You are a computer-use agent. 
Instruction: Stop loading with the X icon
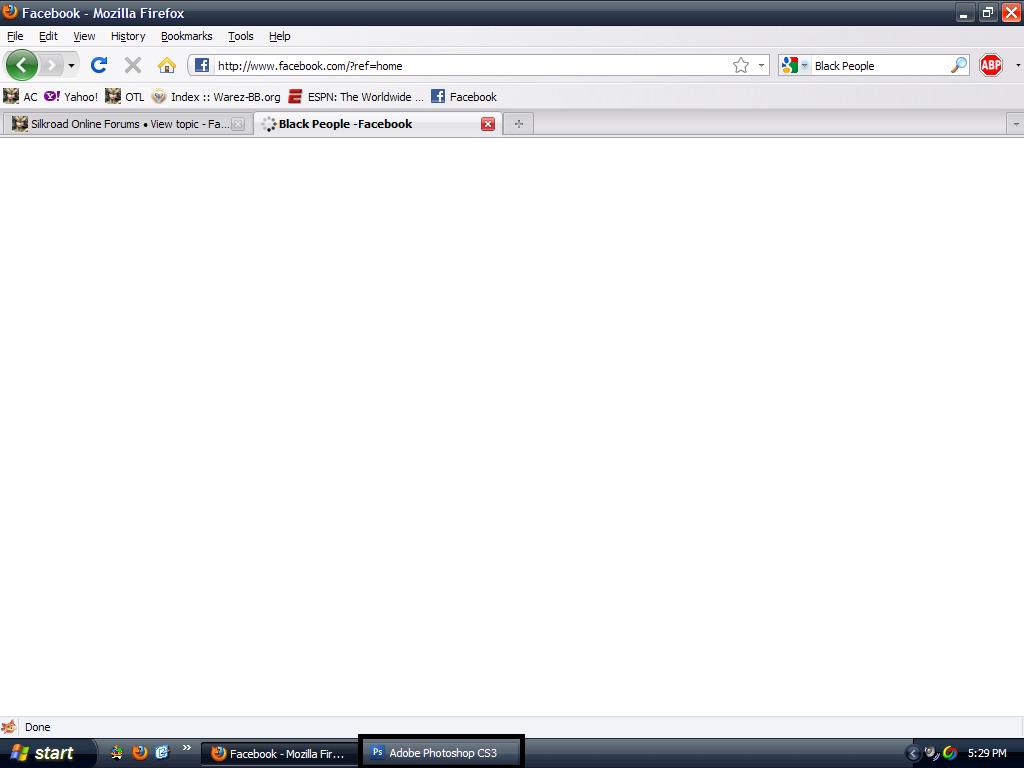click(132, 66)
